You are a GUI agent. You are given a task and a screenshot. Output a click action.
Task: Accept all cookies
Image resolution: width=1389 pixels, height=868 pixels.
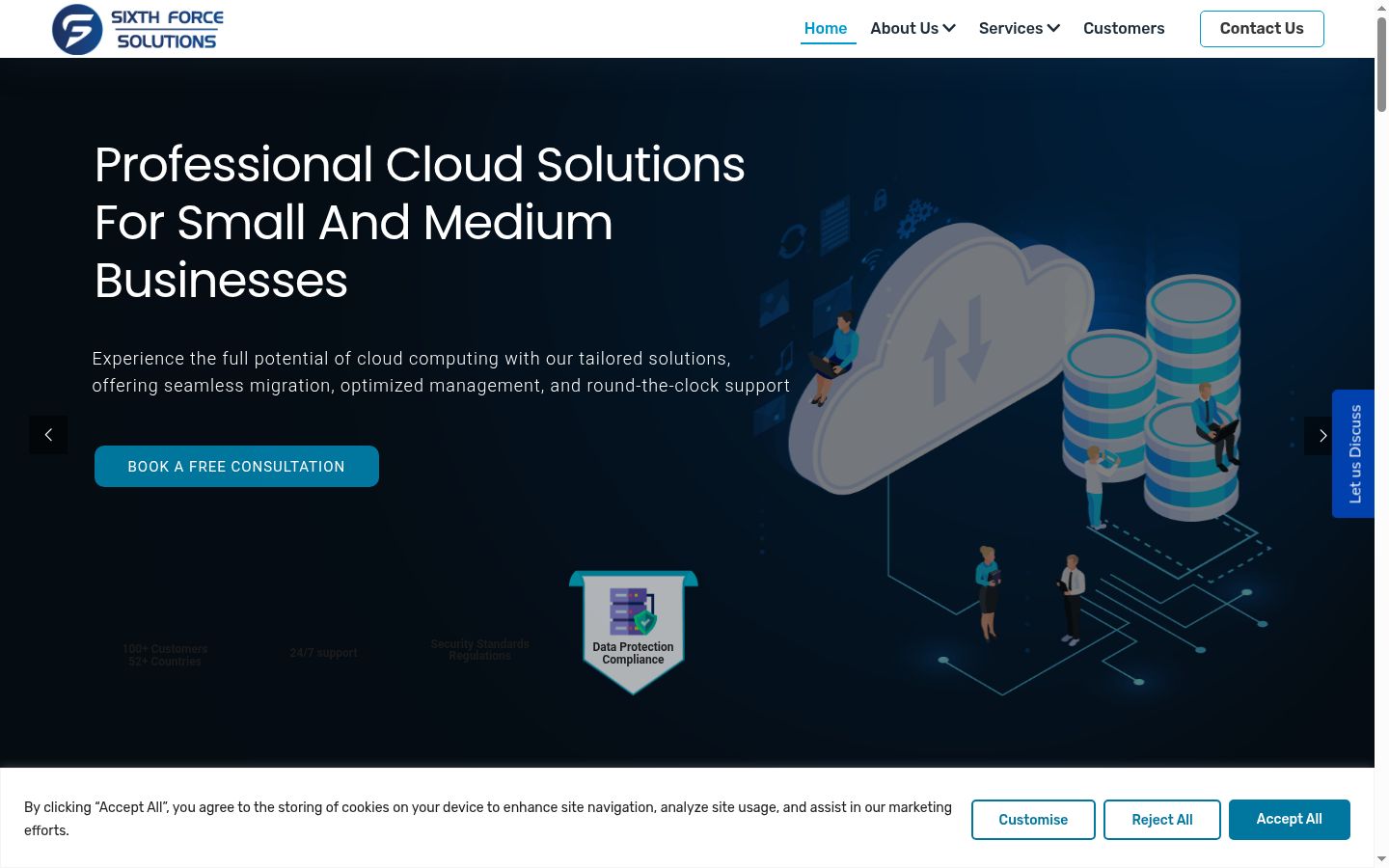[1289, 819]
